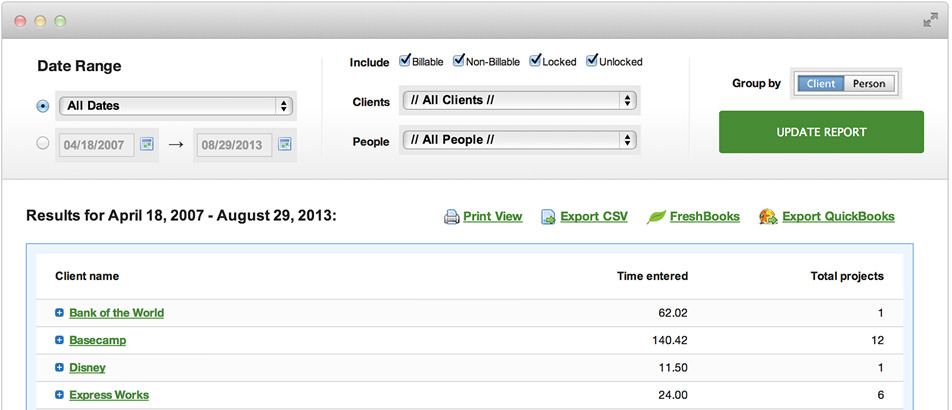Screen dimensions: 952x410
Task: Click the 04/18/2007 start date field
Action: tap(93, 145)
